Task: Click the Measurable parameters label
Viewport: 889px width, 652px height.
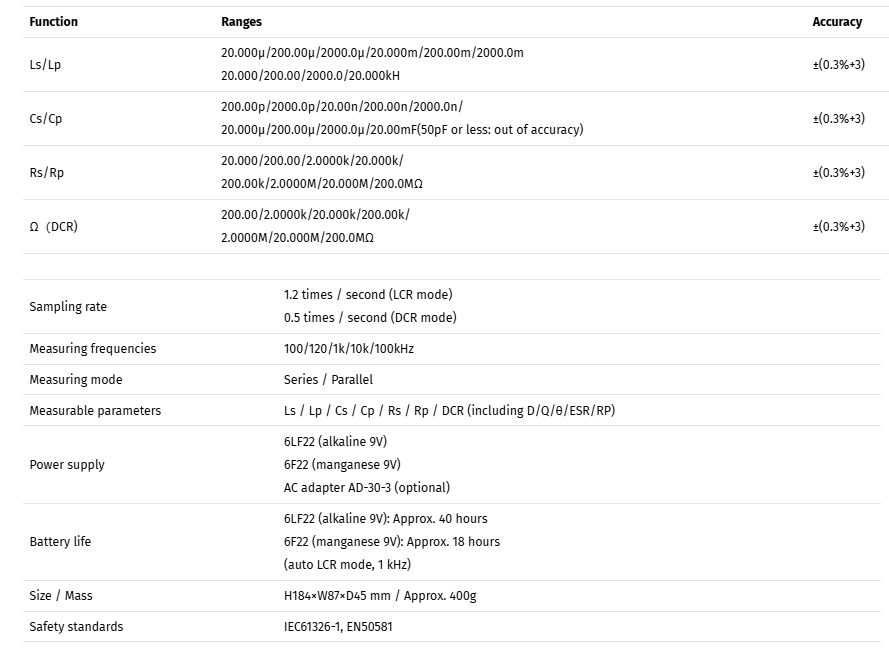Action: click(95, 410)
